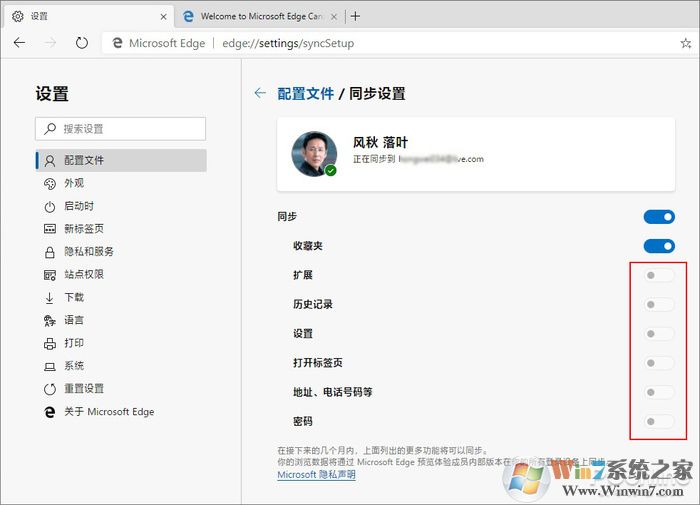This screenshot has width=700, height=505.
Task: Click the 配置文件 breadcrumb link
Action: tap(305, 94)
